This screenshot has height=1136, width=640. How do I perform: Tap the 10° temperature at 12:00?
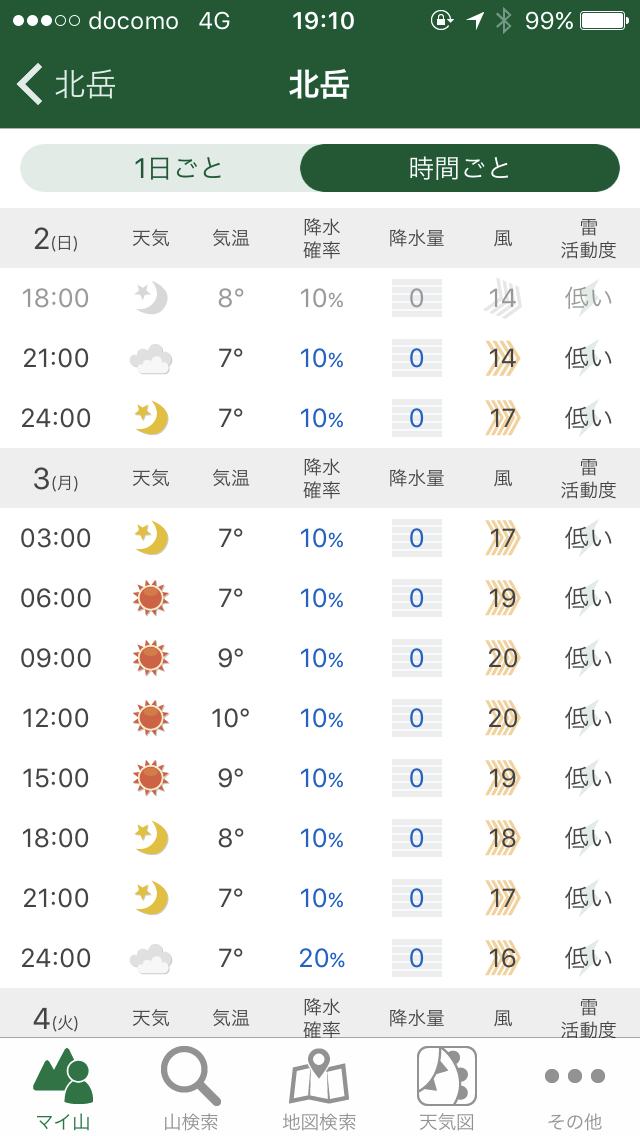[230, 718]
